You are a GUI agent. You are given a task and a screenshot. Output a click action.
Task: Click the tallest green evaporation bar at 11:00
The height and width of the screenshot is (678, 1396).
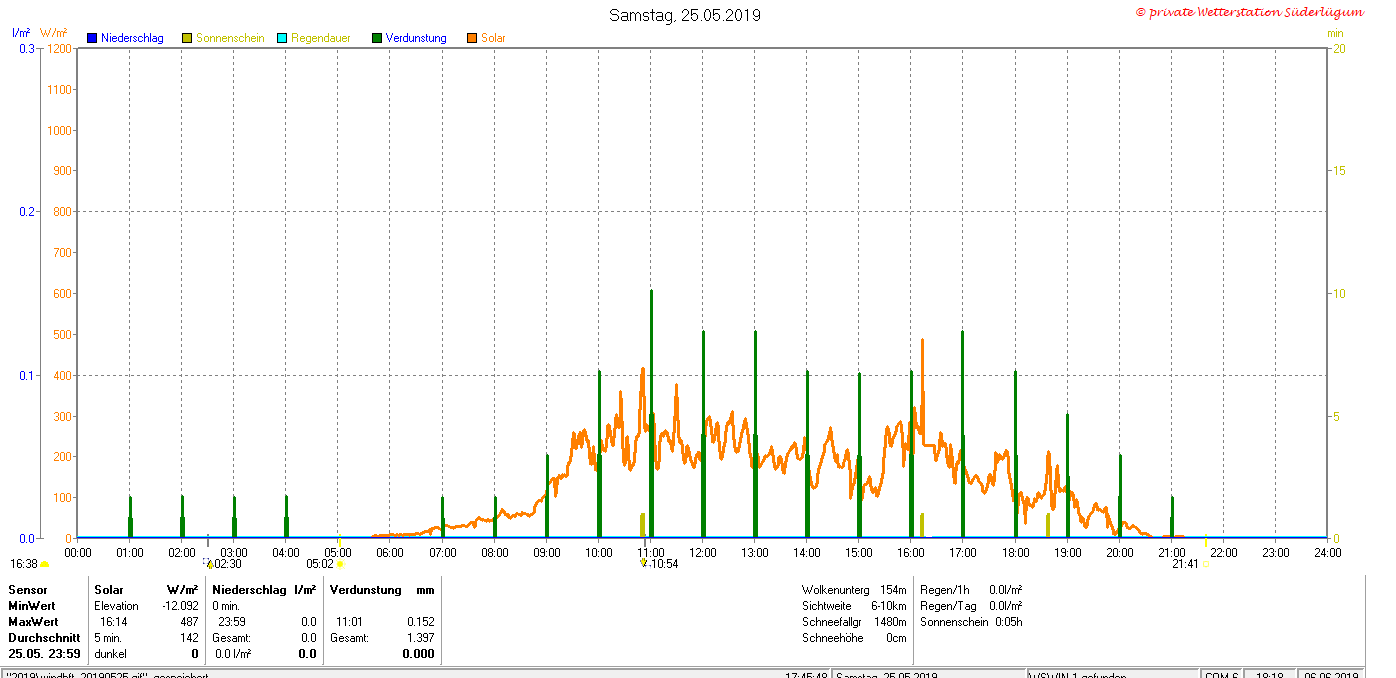tap(651, 414)
